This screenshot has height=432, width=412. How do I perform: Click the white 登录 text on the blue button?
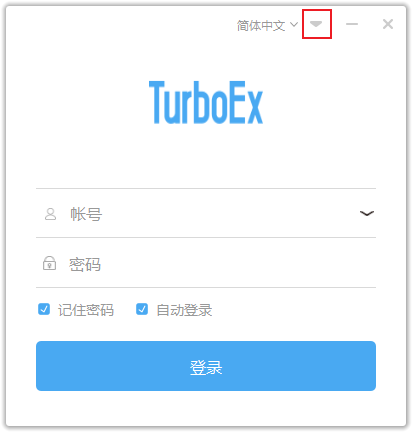(x=206, y=367)
